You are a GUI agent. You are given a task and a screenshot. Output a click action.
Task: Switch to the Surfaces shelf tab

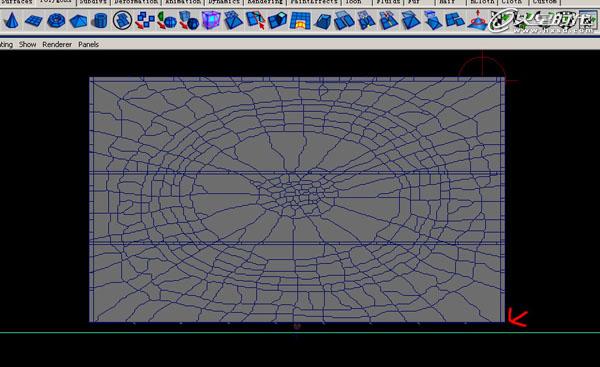(17, 2)
